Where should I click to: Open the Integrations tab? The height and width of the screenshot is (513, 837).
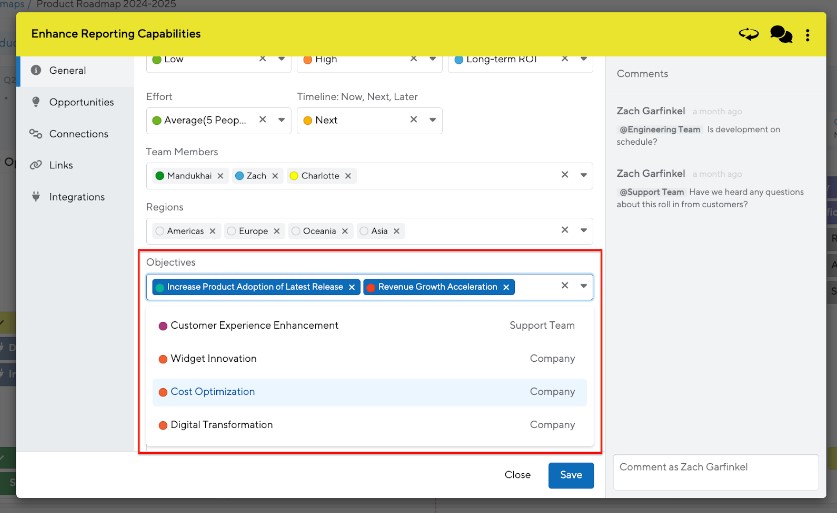(x=77, y=197)
